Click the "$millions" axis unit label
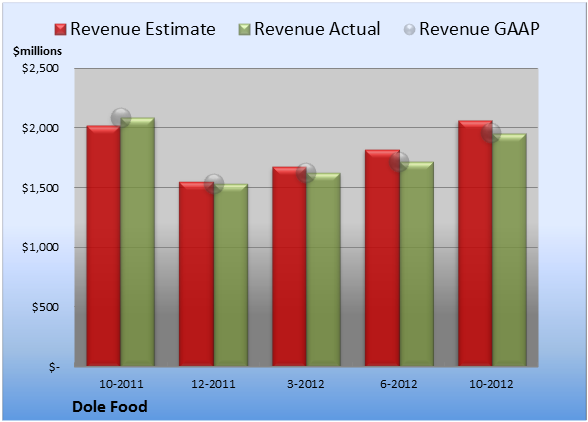 38,51
